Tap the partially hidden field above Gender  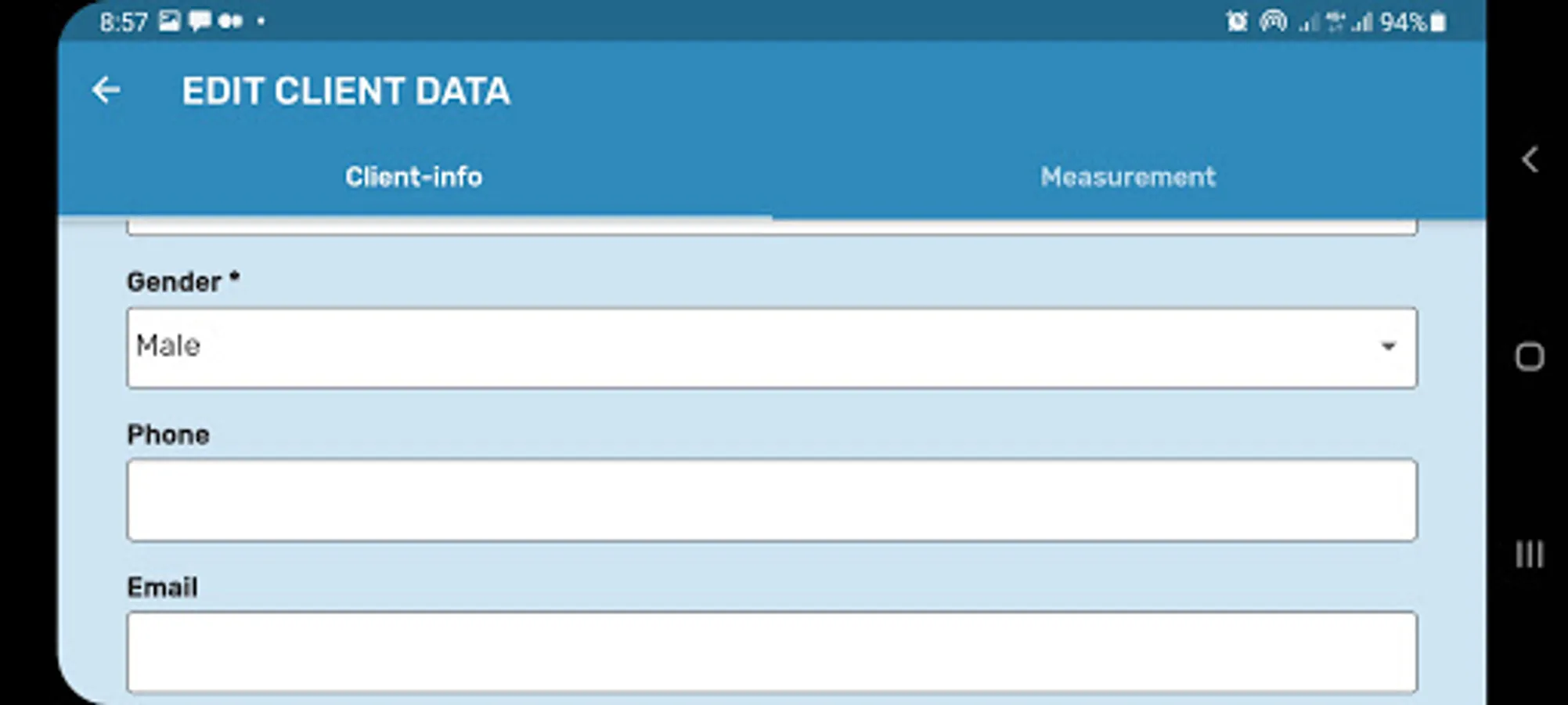click(772, 228)
